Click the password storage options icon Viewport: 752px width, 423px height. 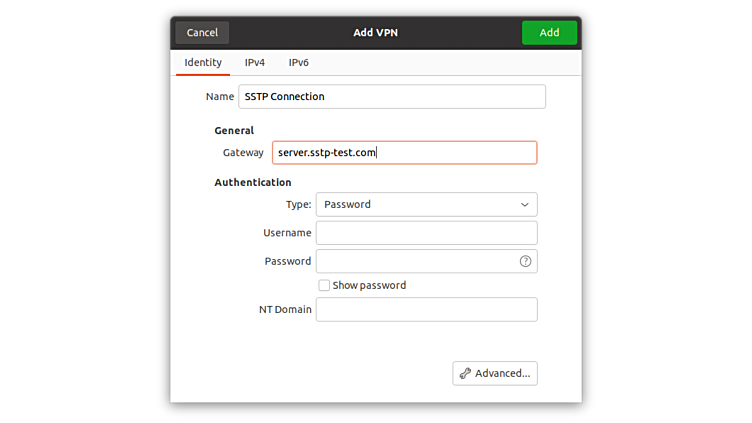point(525,261)
